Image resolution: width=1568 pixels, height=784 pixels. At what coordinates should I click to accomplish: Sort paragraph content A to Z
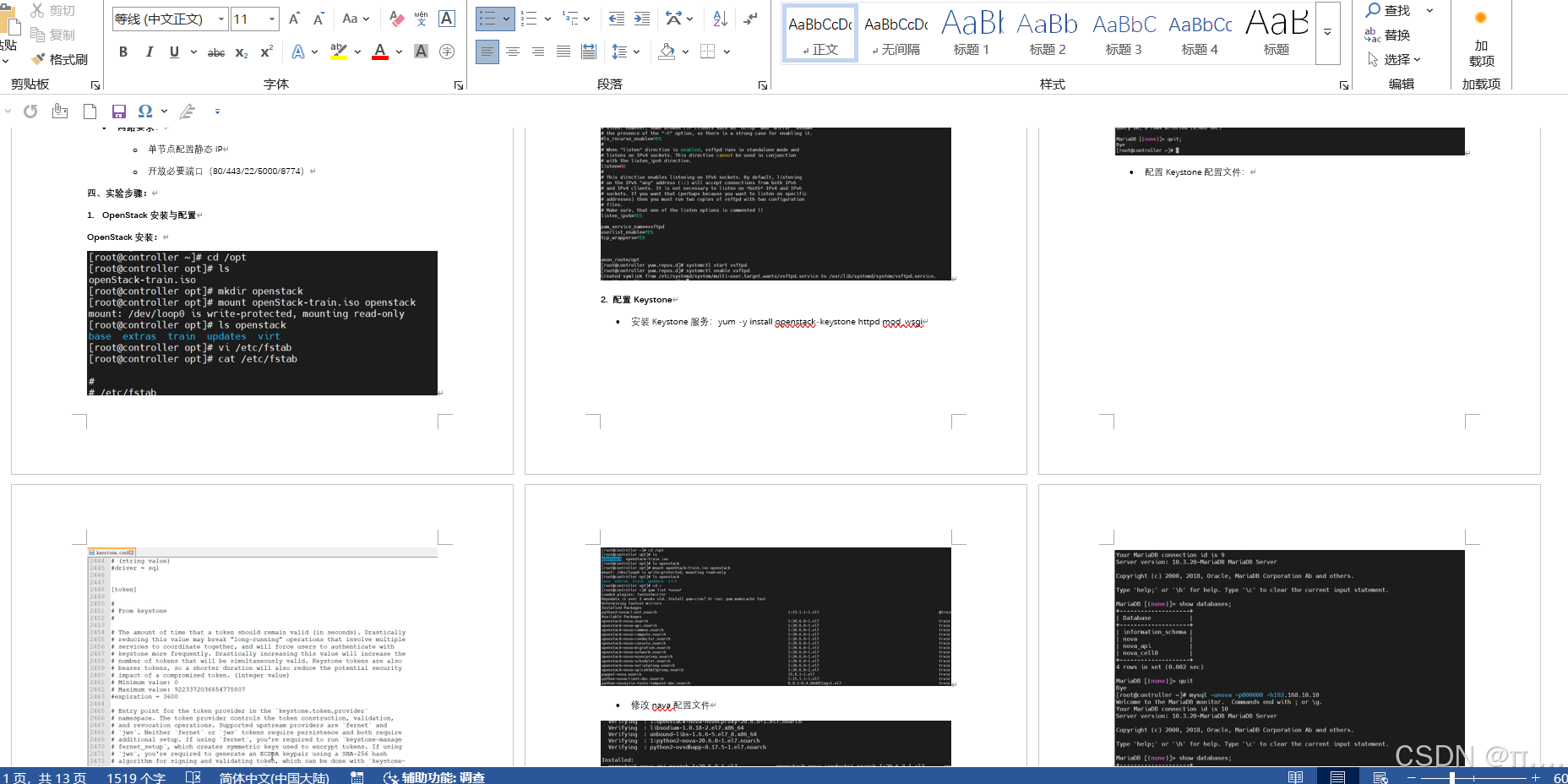click(x=720, y=19)
